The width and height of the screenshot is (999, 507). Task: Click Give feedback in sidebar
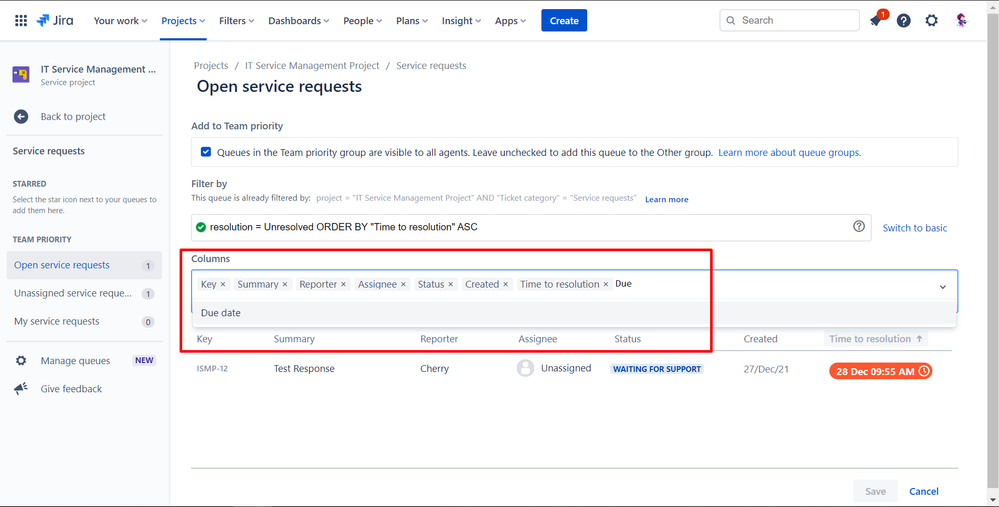click(x=71, y=389)
